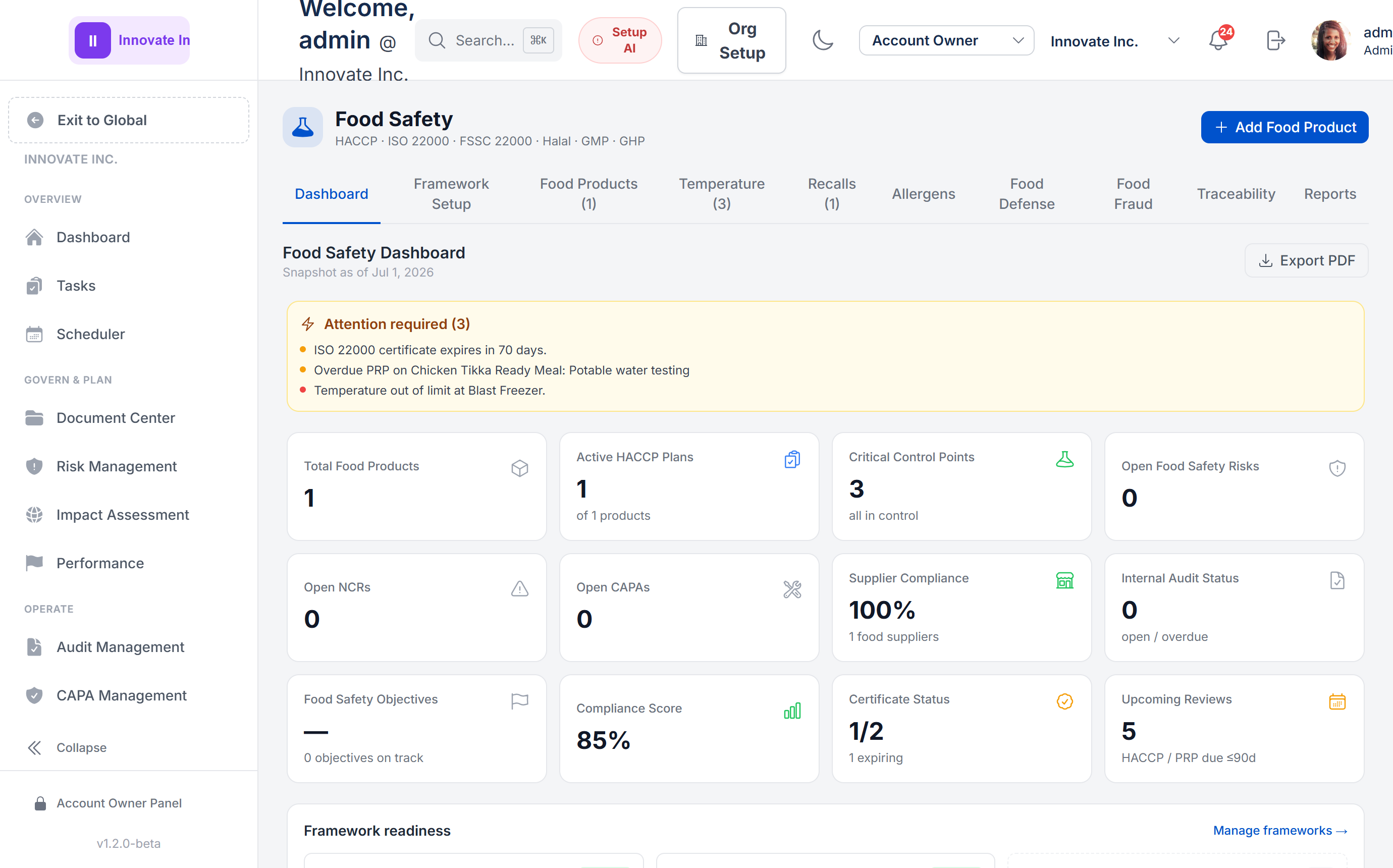Open notifications bell with 24 badge

(1218, 40)
